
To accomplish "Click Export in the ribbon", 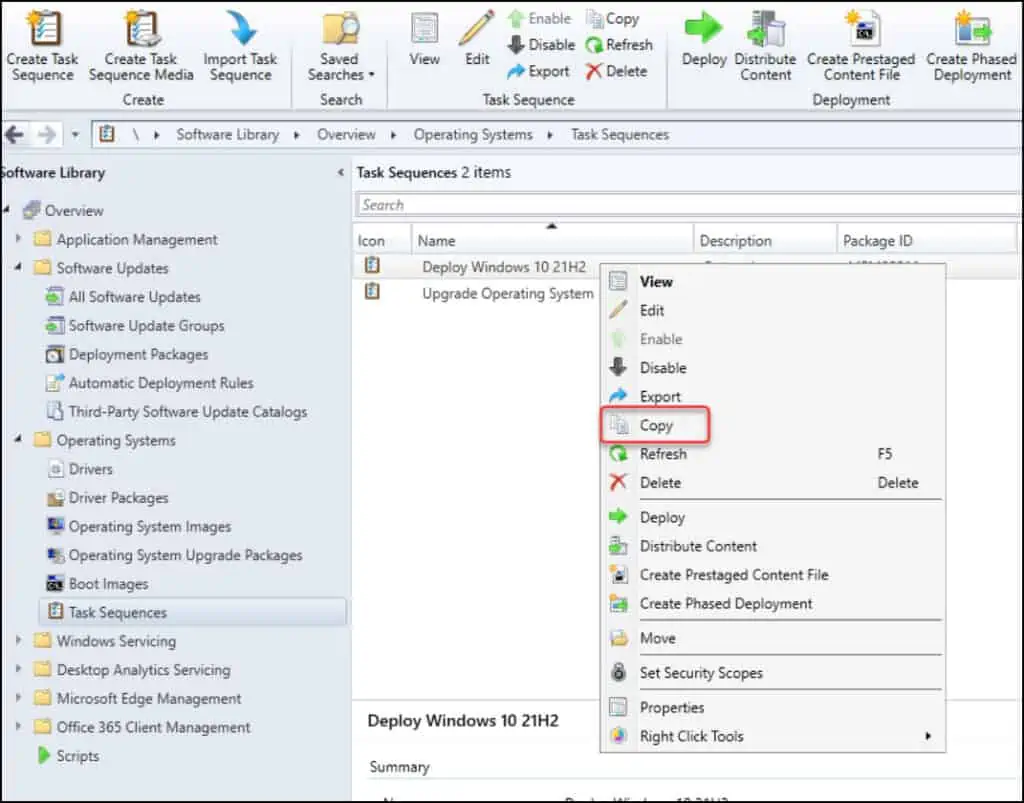I will click(539, 71).
